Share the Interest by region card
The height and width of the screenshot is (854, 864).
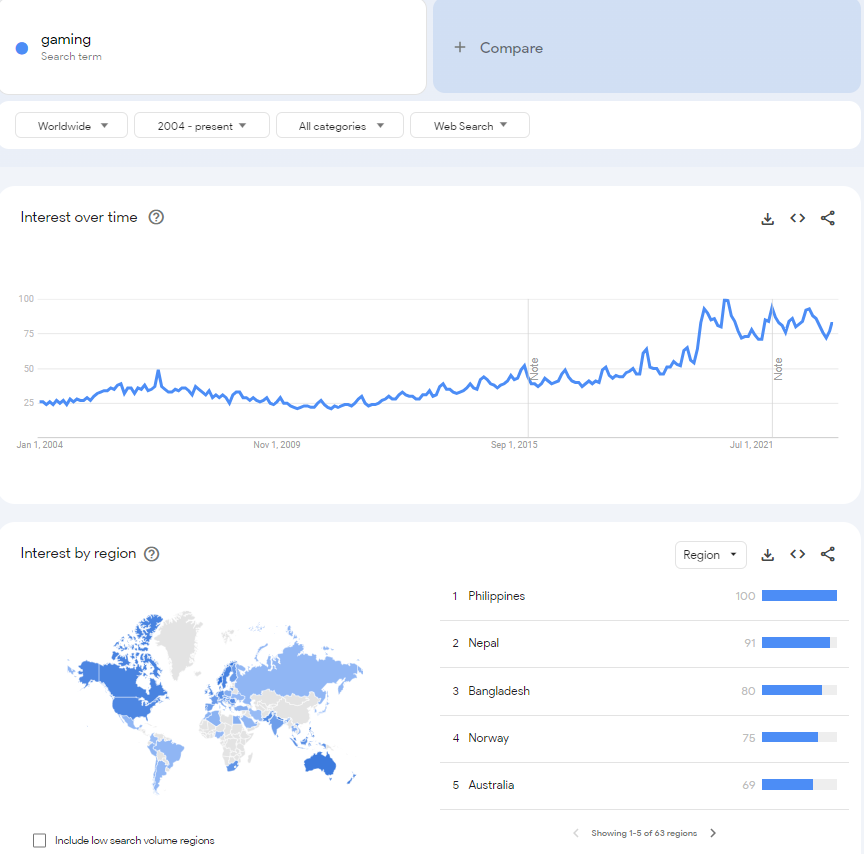(x=827, y=554)
